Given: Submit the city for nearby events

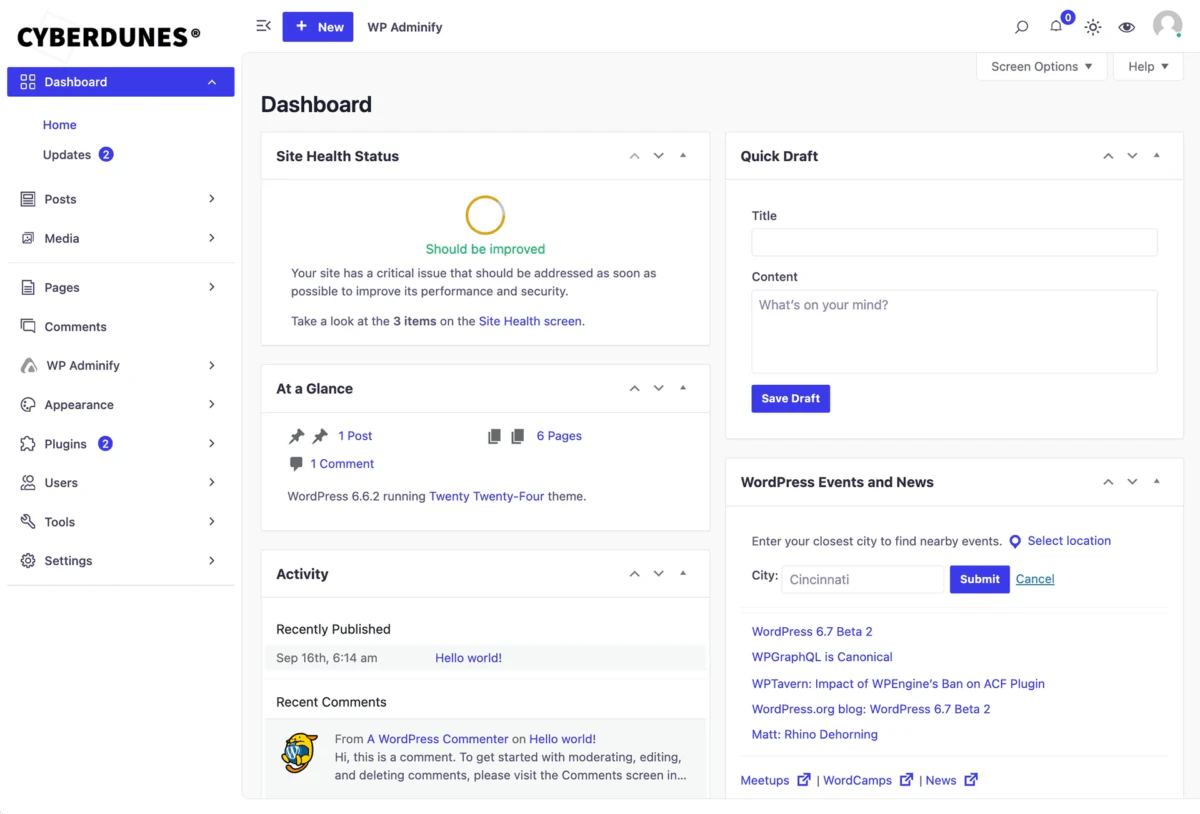Looking at the screenshot, I should click(980, 579).
